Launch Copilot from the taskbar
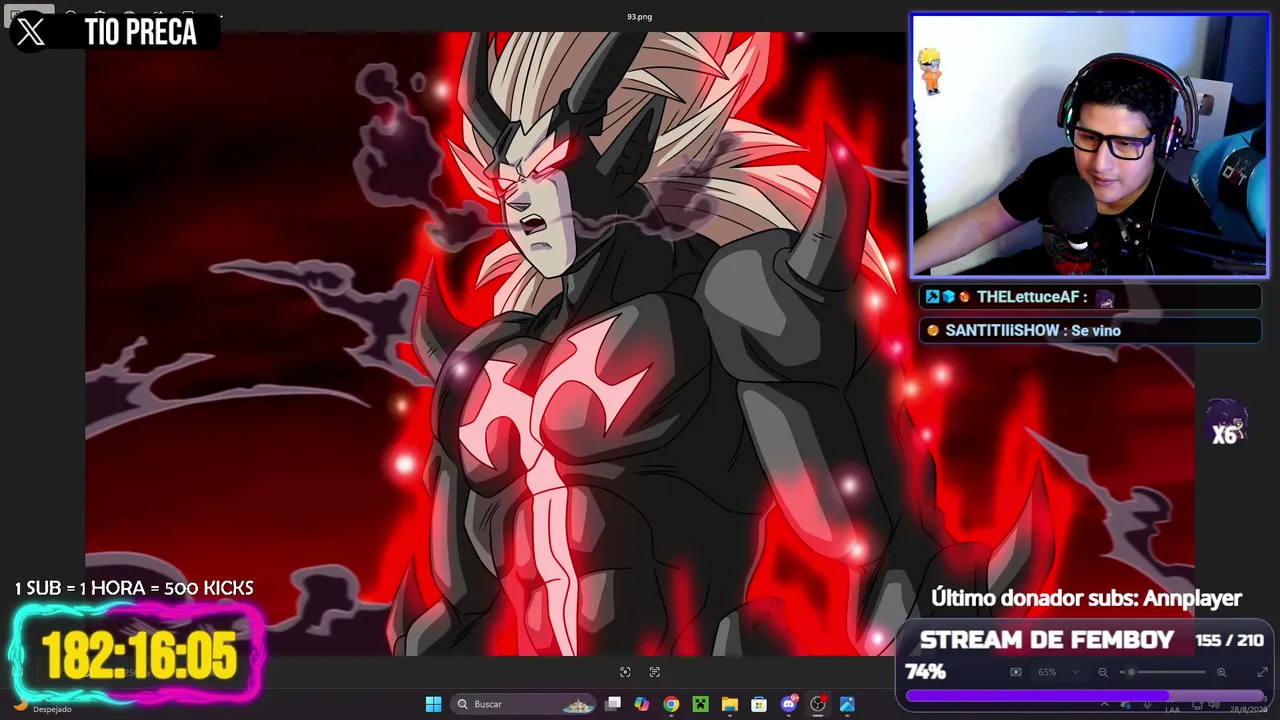Image resolution: width=1280 pixels, height=720 pixels. click(x=642, y=704)
